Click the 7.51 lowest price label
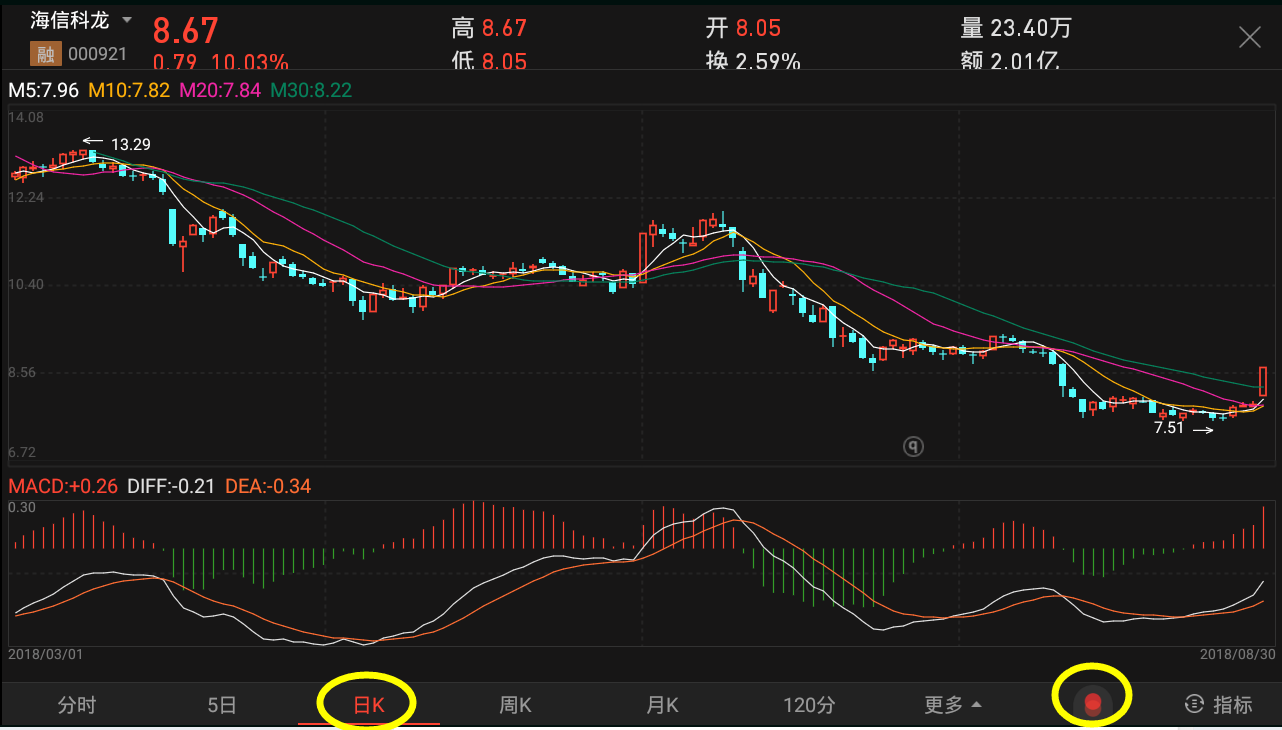The height and width of the screenshot is (730, 1282). [1169, 428]
